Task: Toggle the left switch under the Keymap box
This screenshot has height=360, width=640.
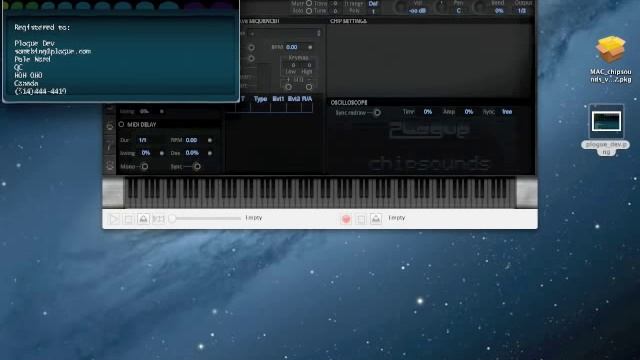Action: pos(289,87)
